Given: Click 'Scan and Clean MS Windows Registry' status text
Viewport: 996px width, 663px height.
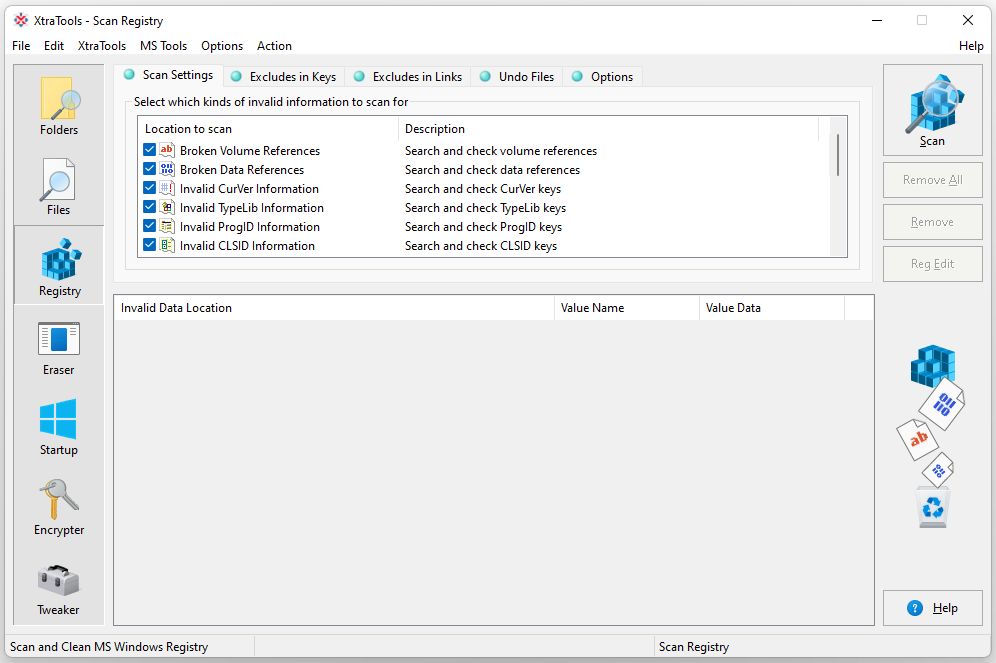Looking at the screenshot, I should tap(109, 646).
